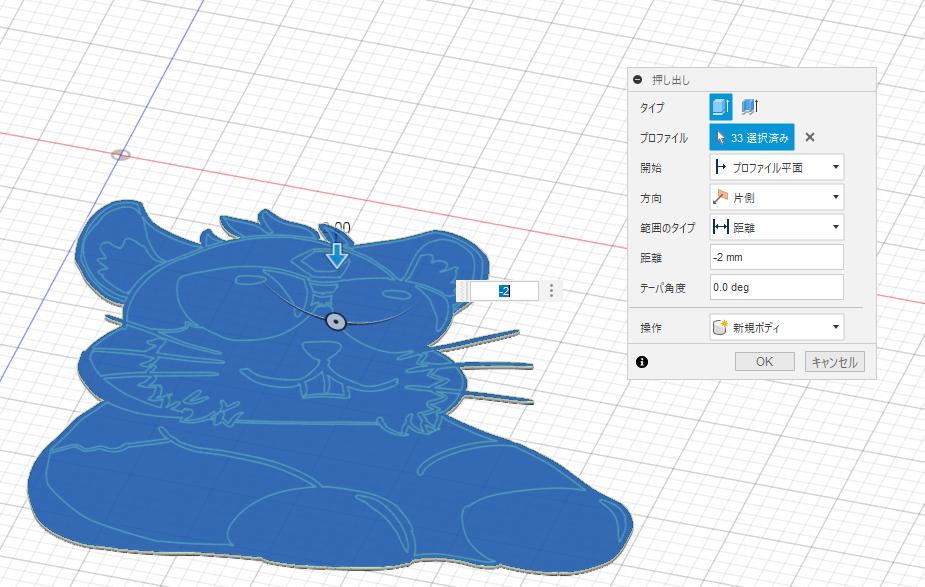
Task: Click the taper angle round manipulator handle
Action: click(336, 322)
